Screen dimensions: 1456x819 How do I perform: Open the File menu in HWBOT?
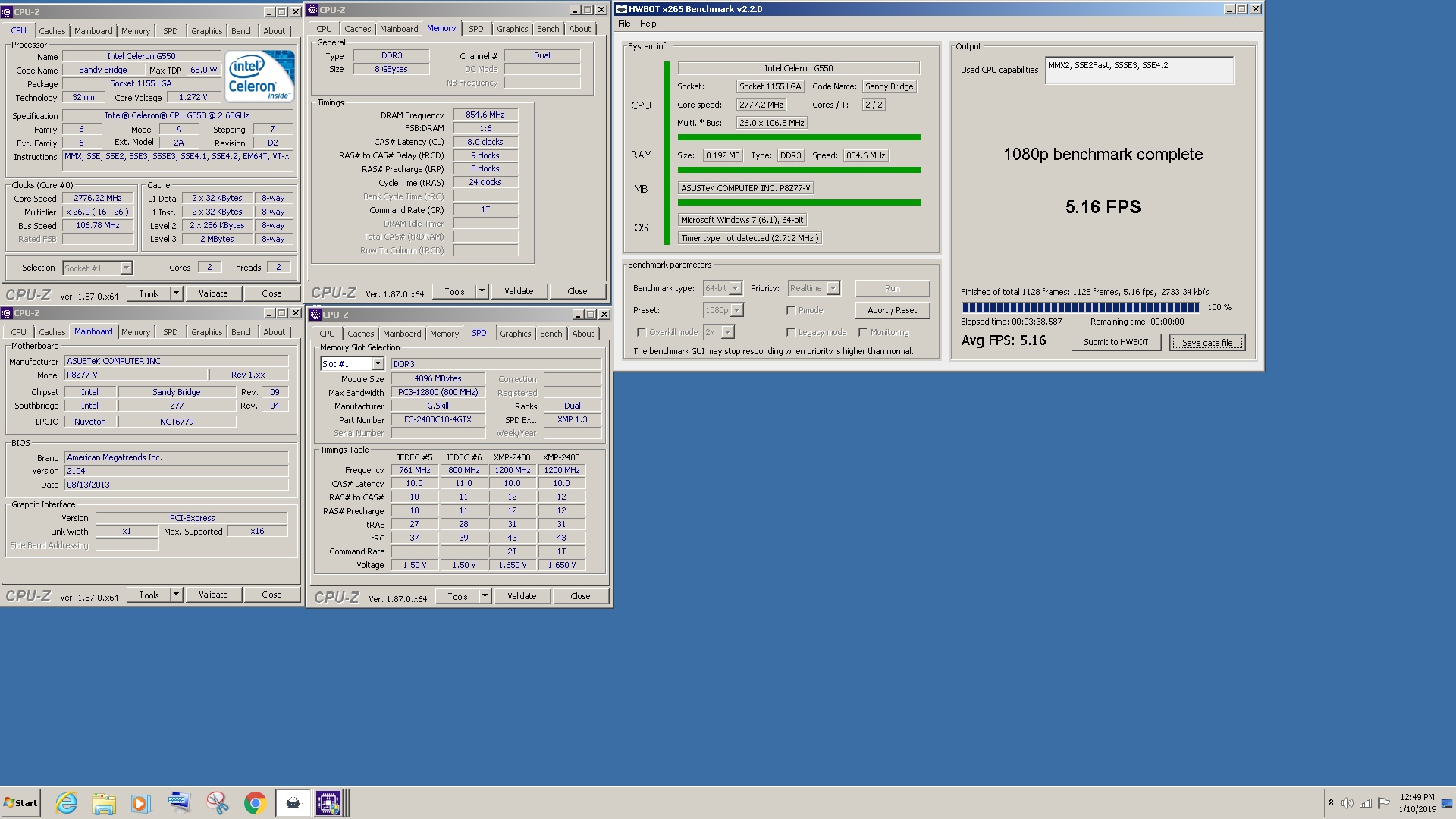624,24
